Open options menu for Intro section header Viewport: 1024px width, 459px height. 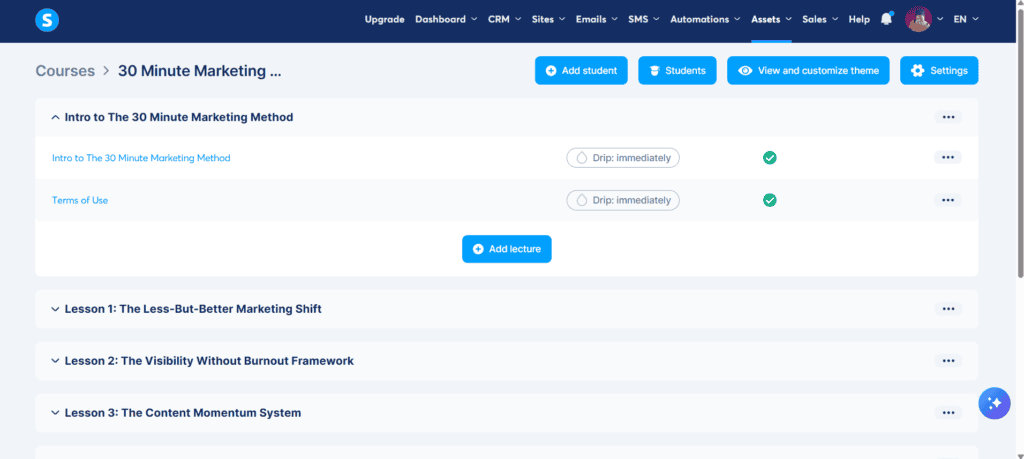click(948, 118)
